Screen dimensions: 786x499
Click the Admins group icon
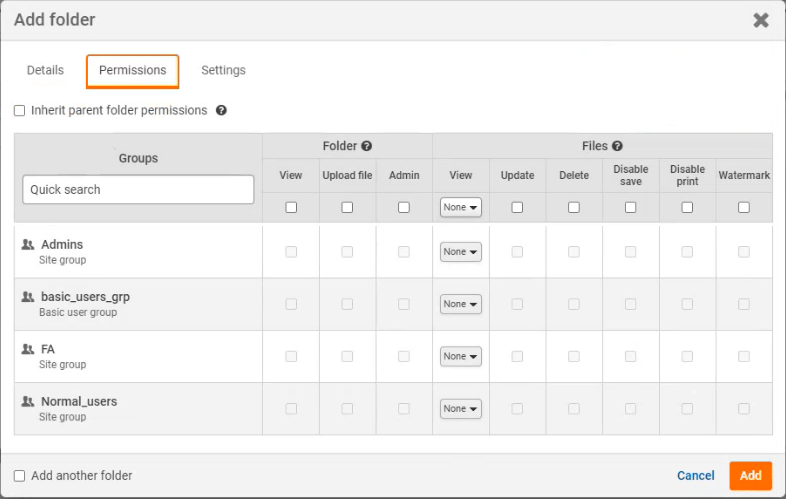point(28,245)
